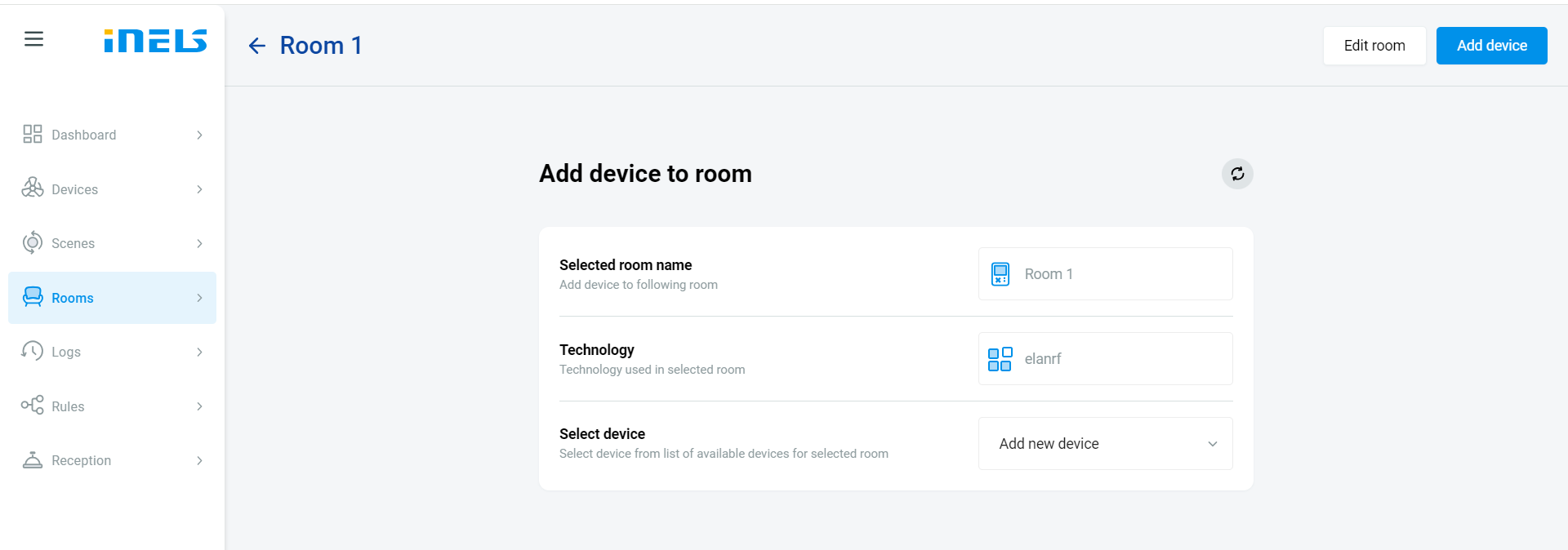1568x550 pixels.
Task: Click the elanrf technology field
Action: tap(1105, 359)
